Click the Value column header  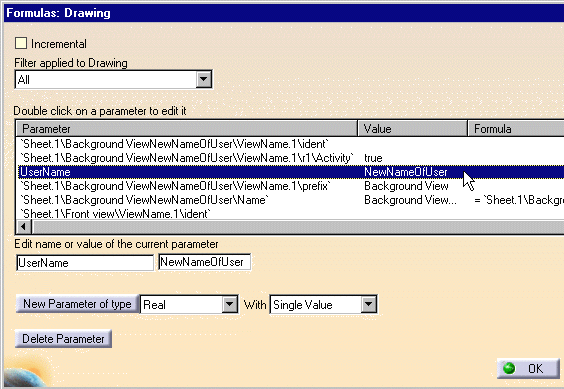[x=413, y=128]
